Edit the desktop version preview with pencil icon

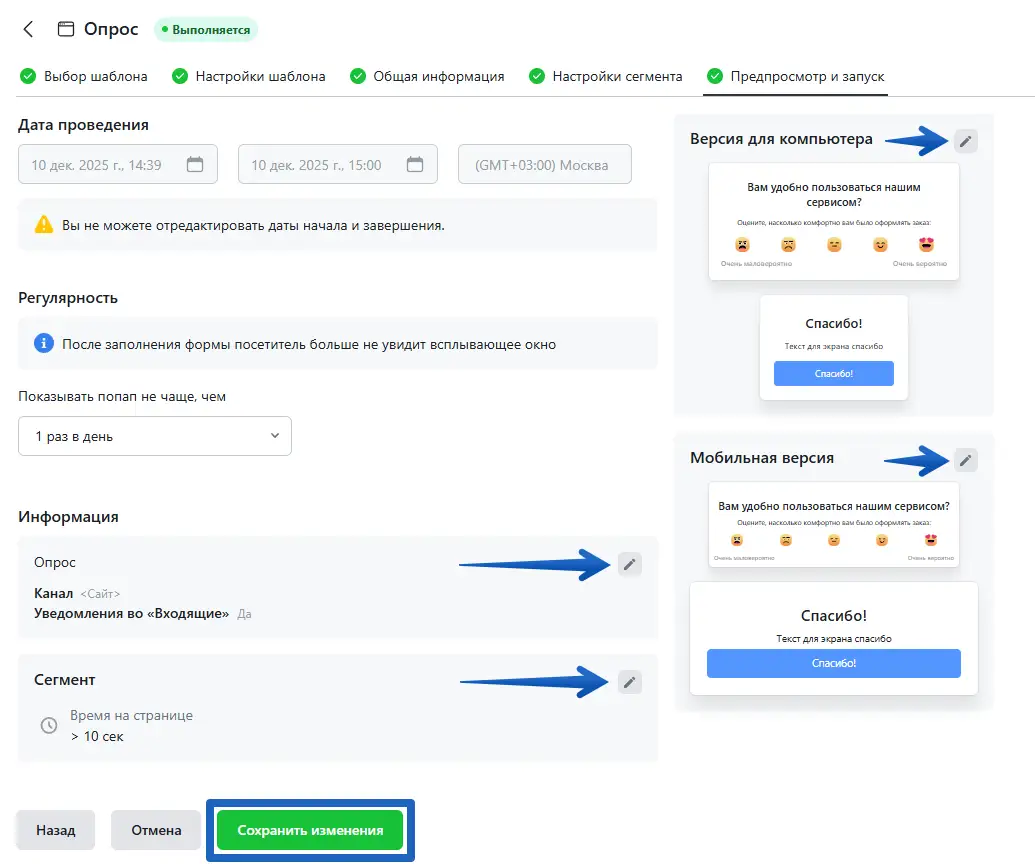pyautogui.click(x=965, y=141)
